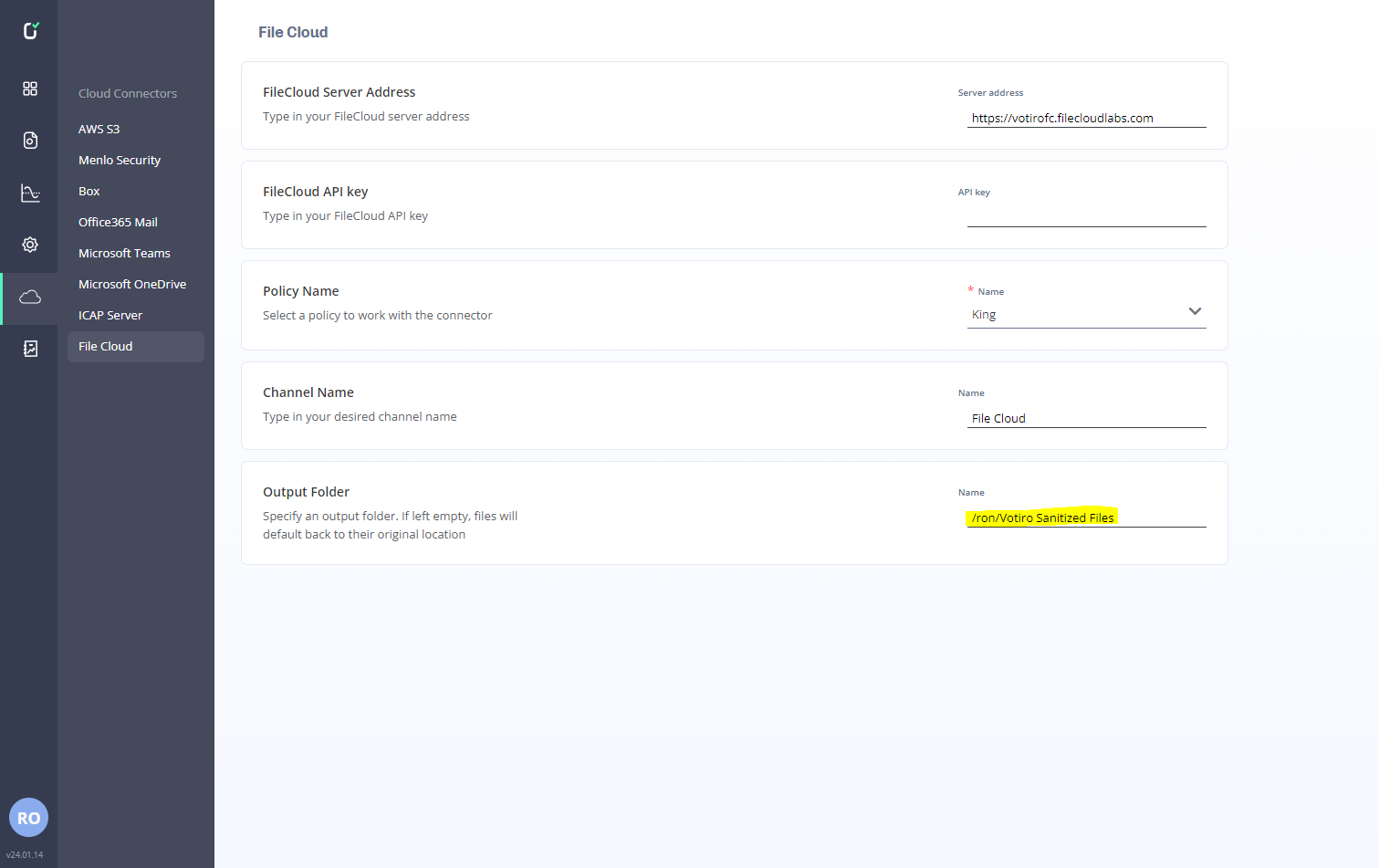Click 'Type in your FileCloud API key' text
The height and width of the screenshot is (868, 1379).
point(345,216)
